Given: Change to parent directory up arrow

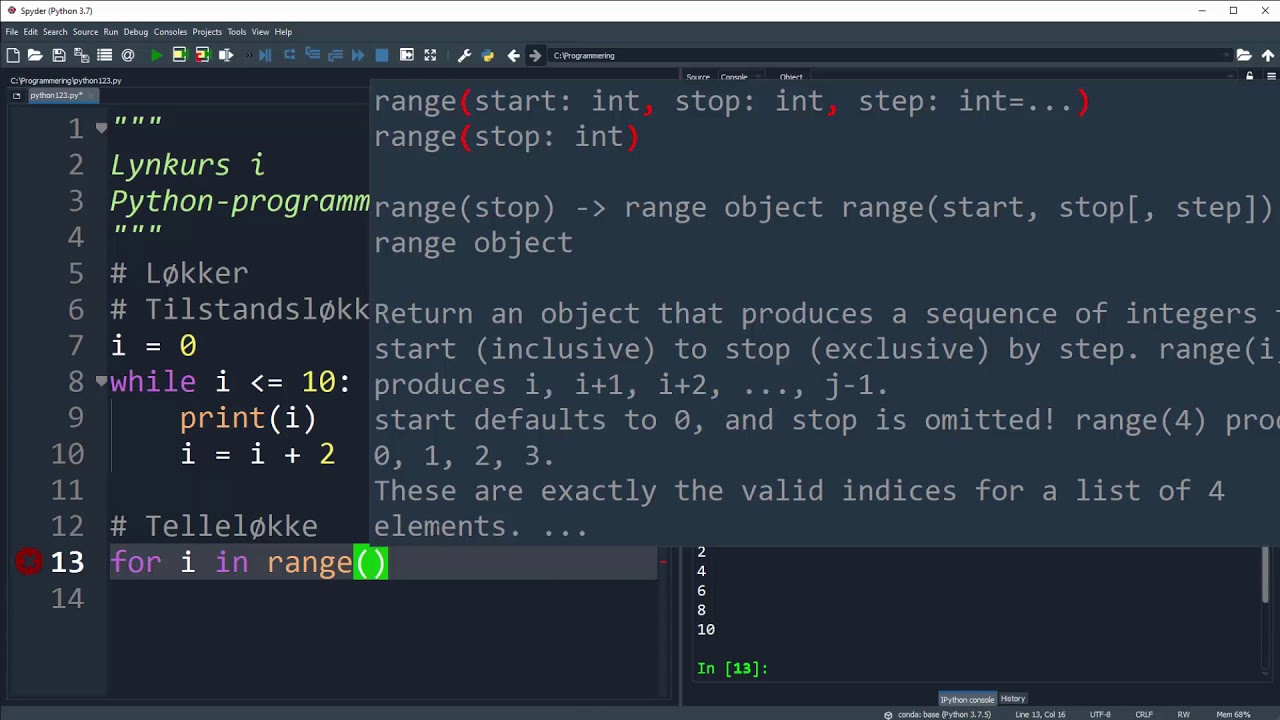Looking at the screenshot, I should click(1268, 55).
